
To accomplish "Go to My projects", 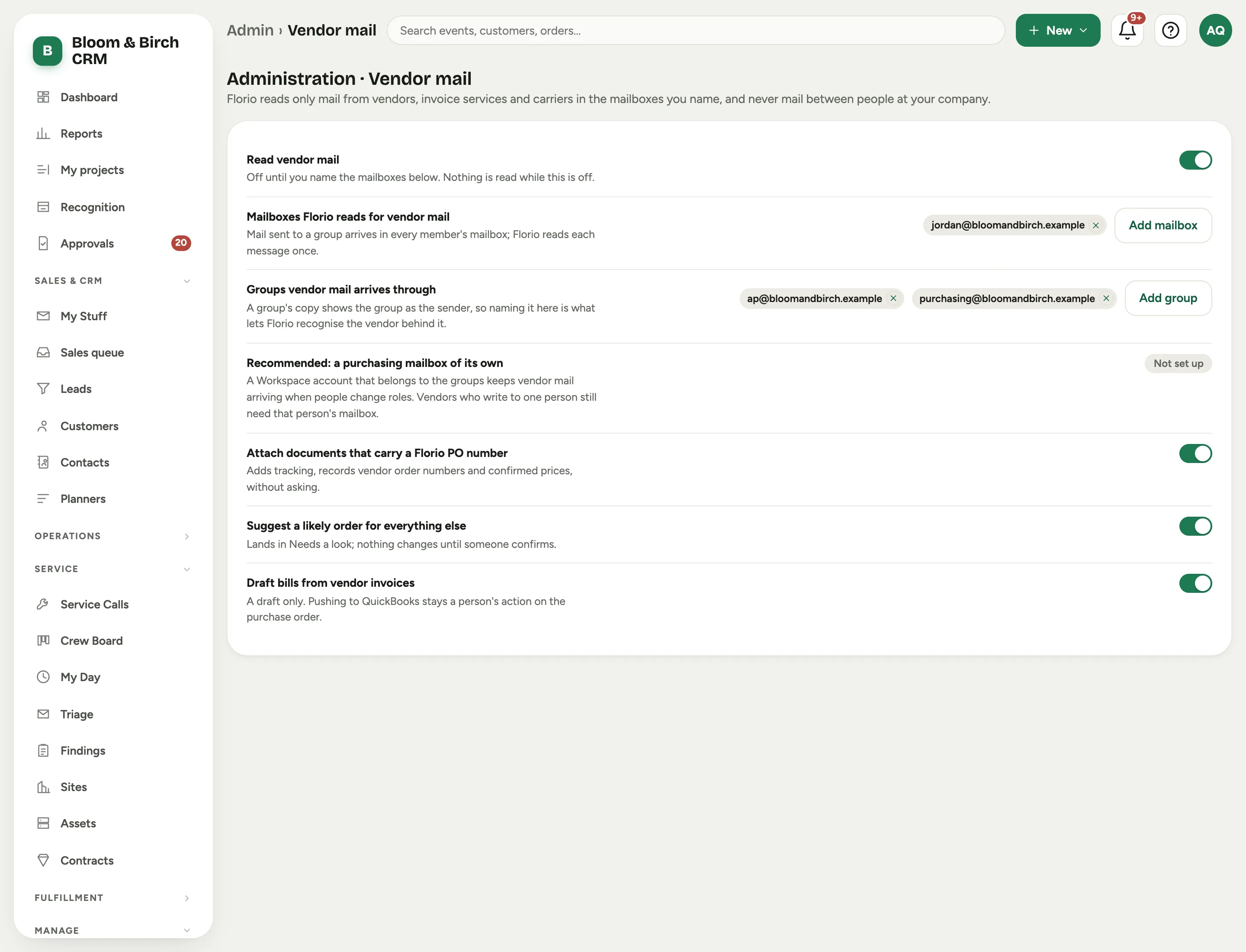I will [113, 170].
